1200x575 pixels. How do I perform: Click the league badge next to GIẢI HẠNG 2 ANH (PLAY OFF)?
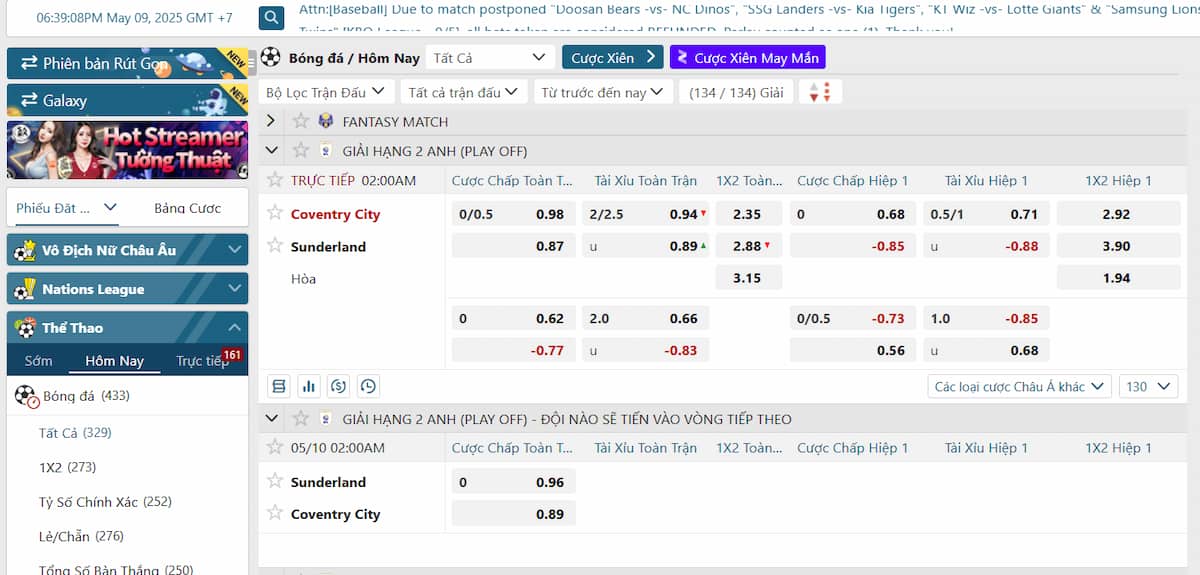(x=326, y=151)
